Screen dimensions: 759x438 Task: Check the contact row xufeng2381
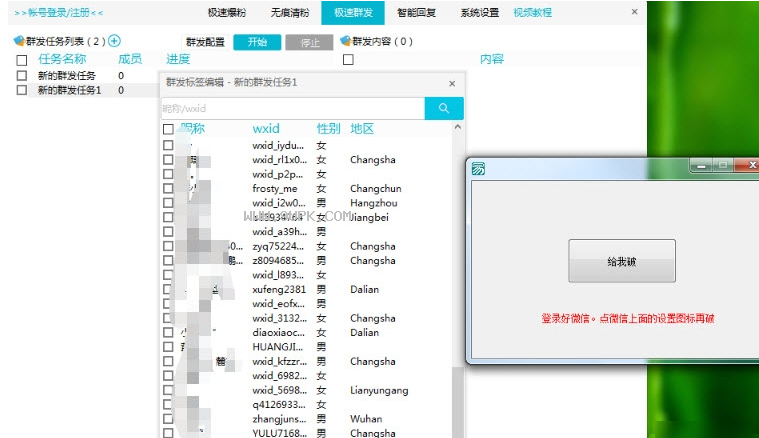(x=168, y=289)
